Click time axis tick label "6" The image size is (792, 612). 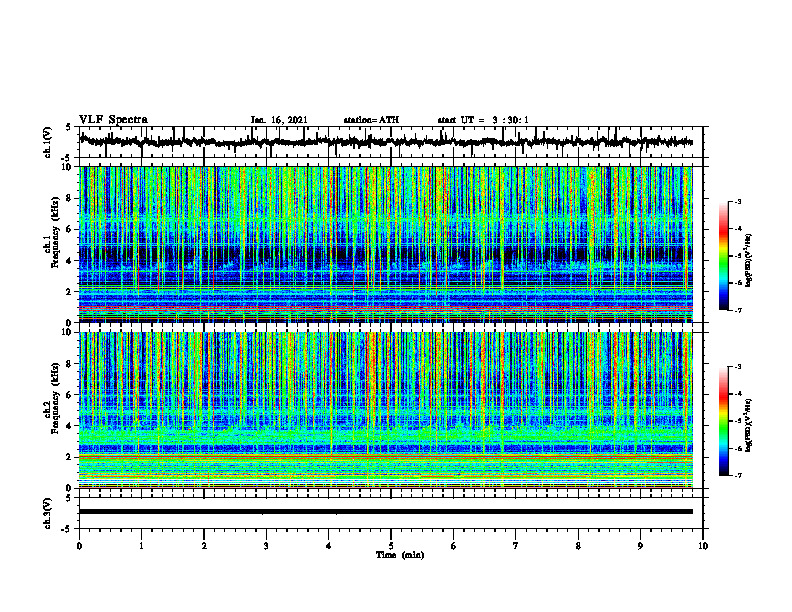pyautogui.click(x=453, y=546)
